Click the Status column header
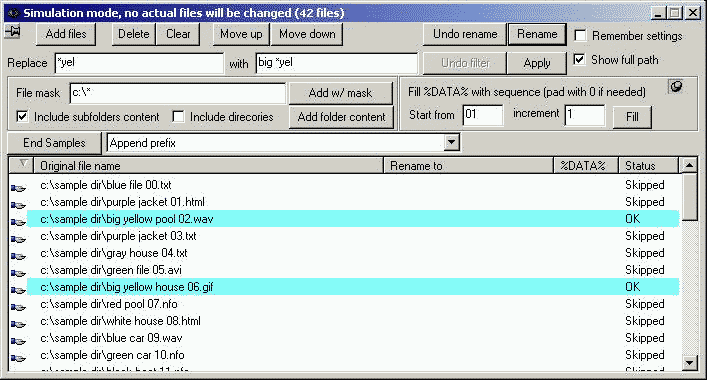Viewport: 707px width, 380px height. point(648,165)
